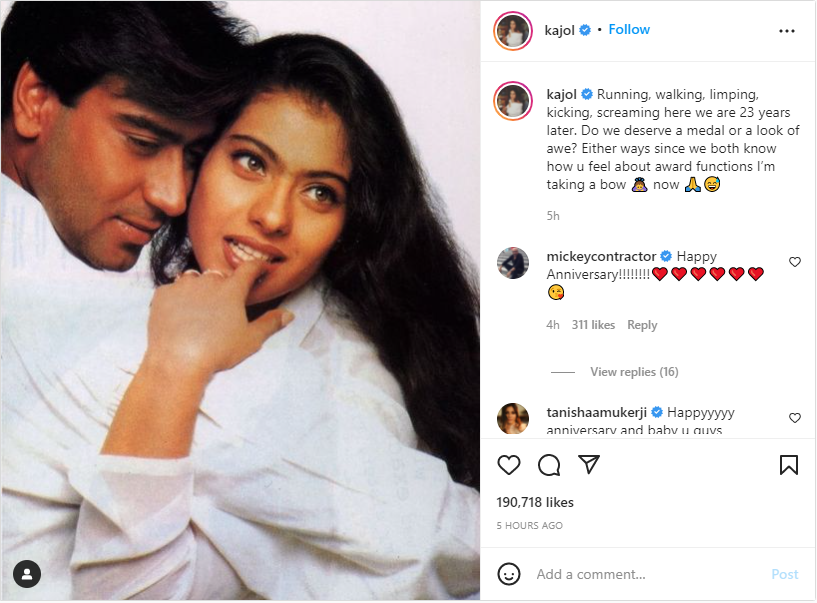Open more options three-dot menu

(x=787, y=31)
